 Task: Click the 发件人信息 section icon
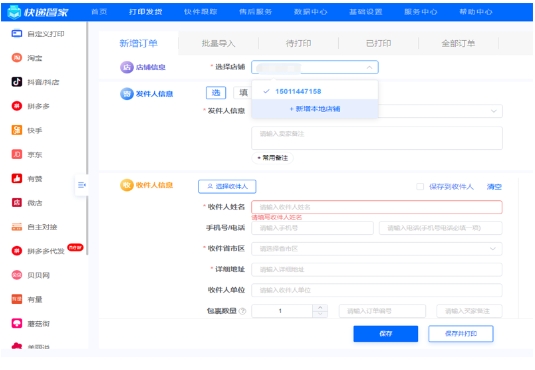click(127, 94)
